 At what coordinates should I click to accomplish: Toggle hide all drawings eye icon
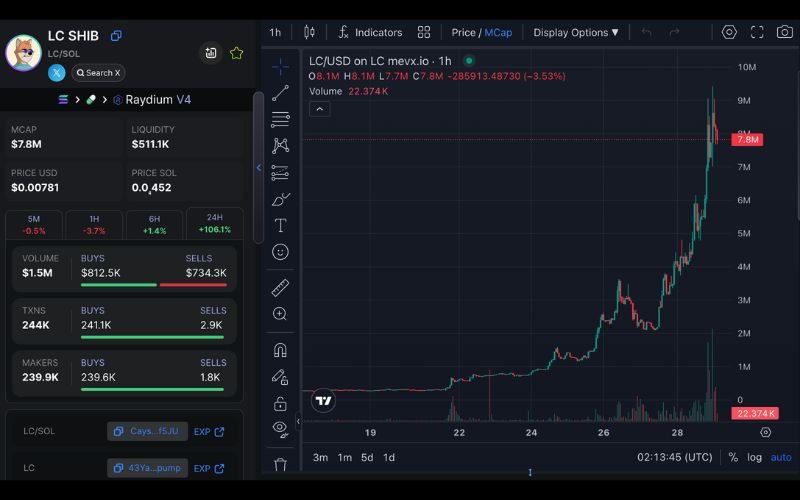pos(280,429)
